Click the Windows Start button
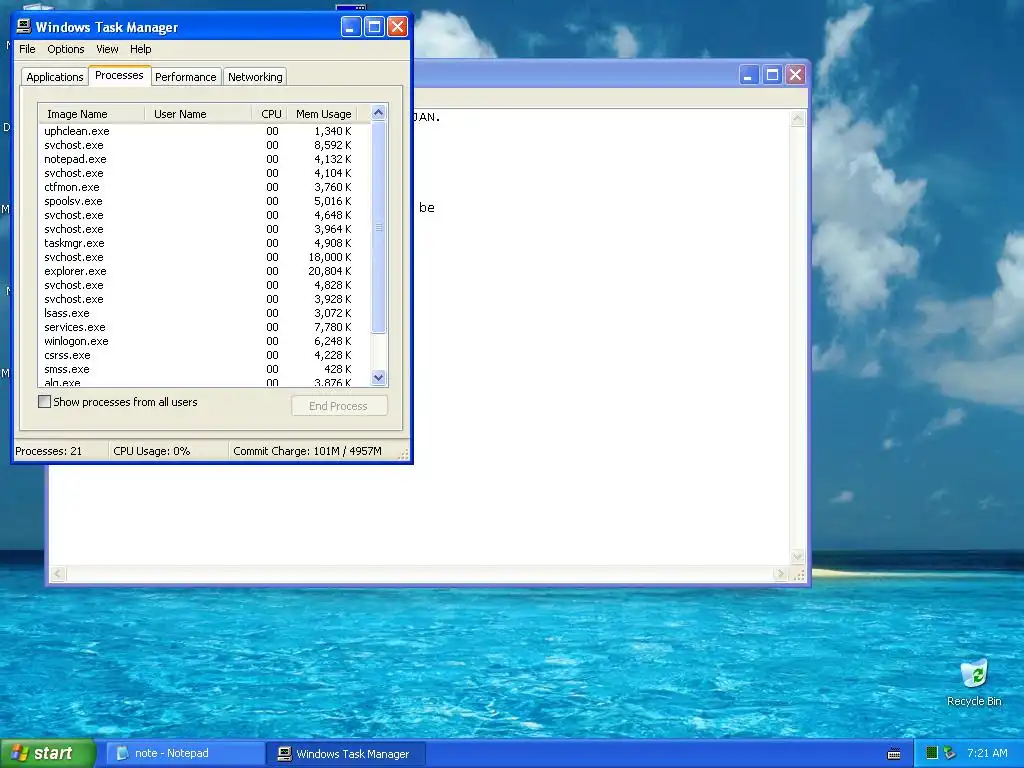The height and width of the screenshot is (768, 1024). 48,753
